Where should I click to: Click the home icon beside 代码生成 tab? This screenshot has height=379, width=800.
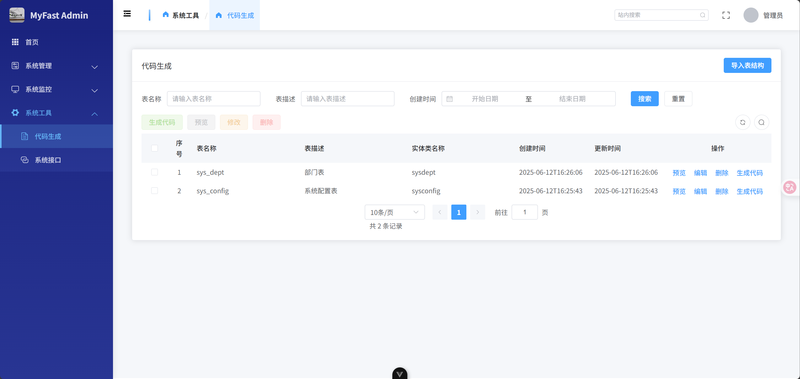tap(219, 15)
